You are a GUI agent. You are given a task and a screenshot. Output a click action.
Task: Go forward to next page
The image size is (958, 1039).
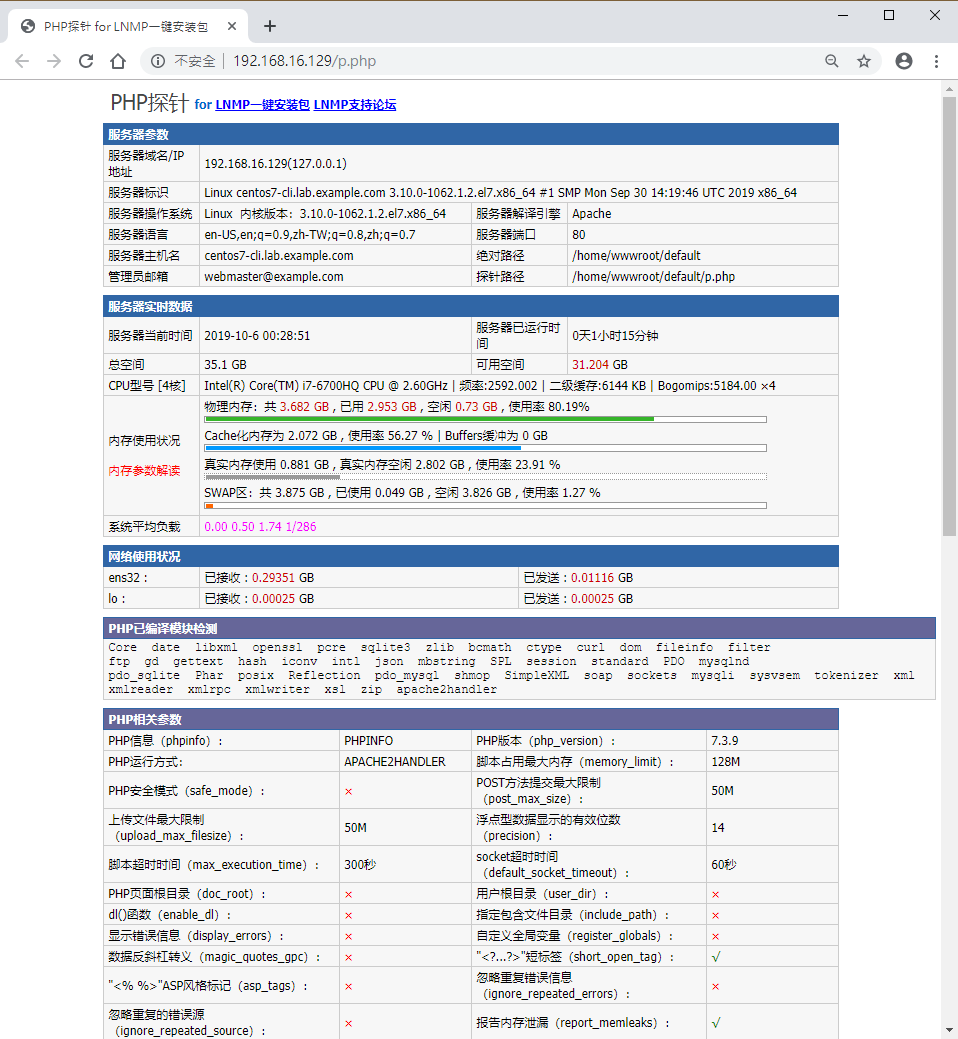(x=54, y=61)
